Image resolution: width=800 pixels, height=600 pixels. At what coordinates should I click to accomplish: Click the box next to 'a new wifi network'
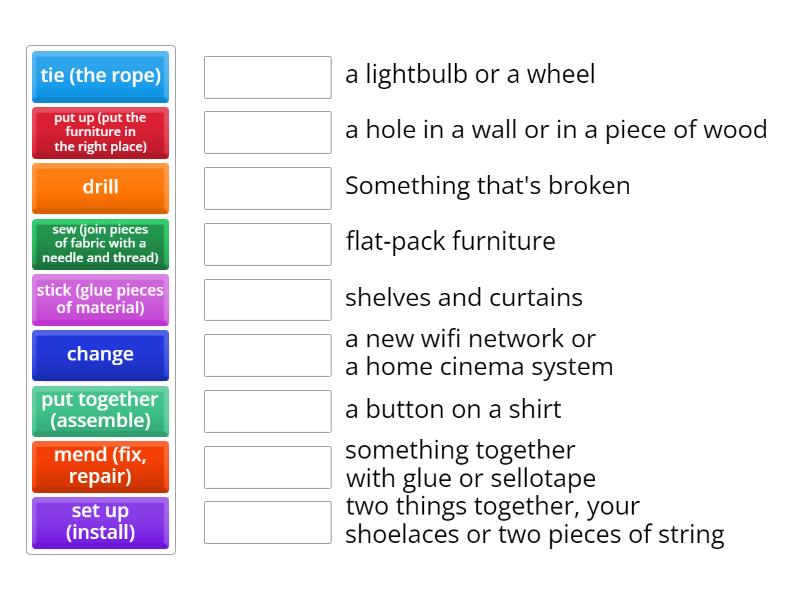[266, 353]
